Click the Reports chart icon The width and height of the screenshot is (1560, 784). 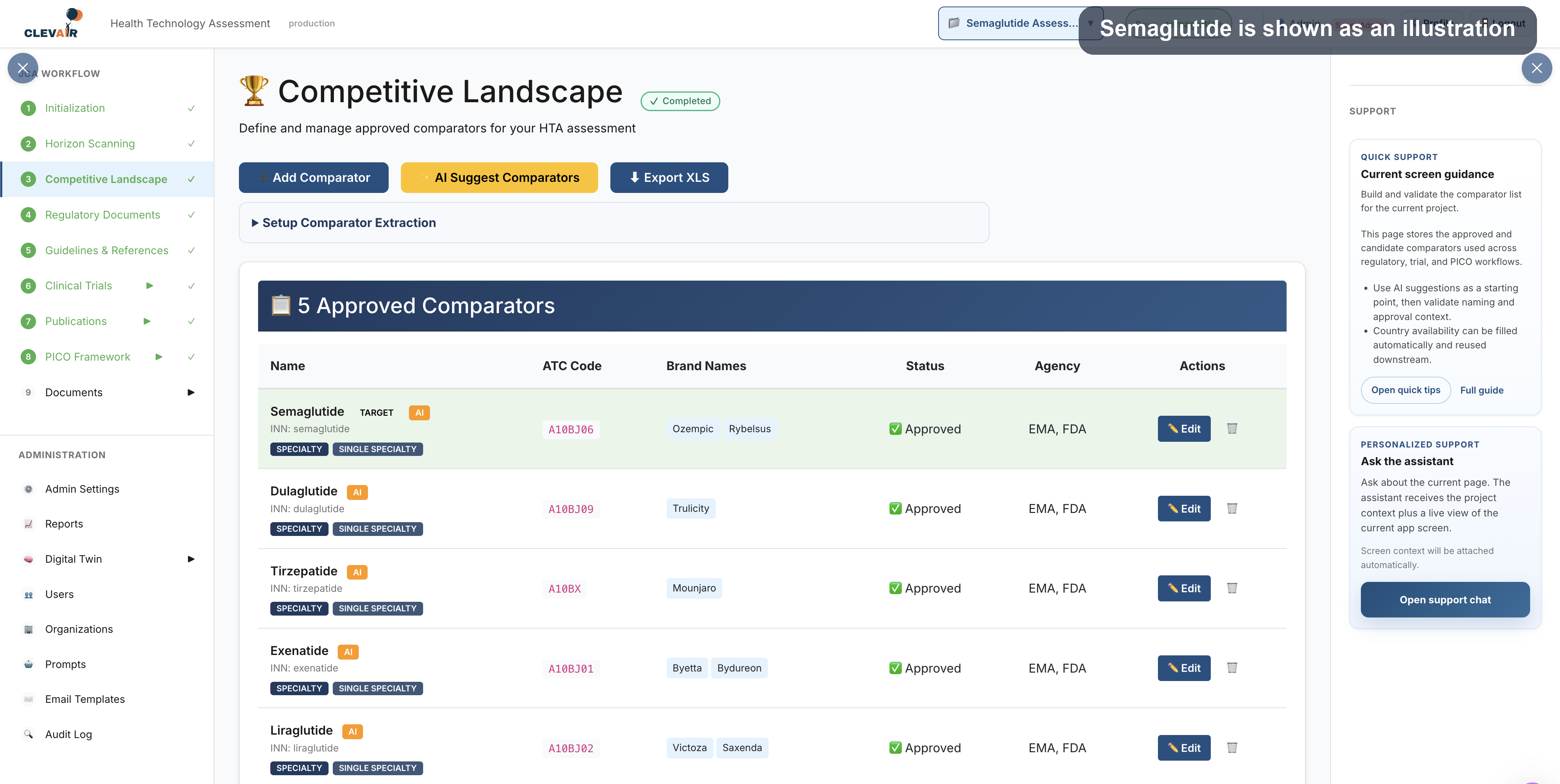click(x=28, y=524)
